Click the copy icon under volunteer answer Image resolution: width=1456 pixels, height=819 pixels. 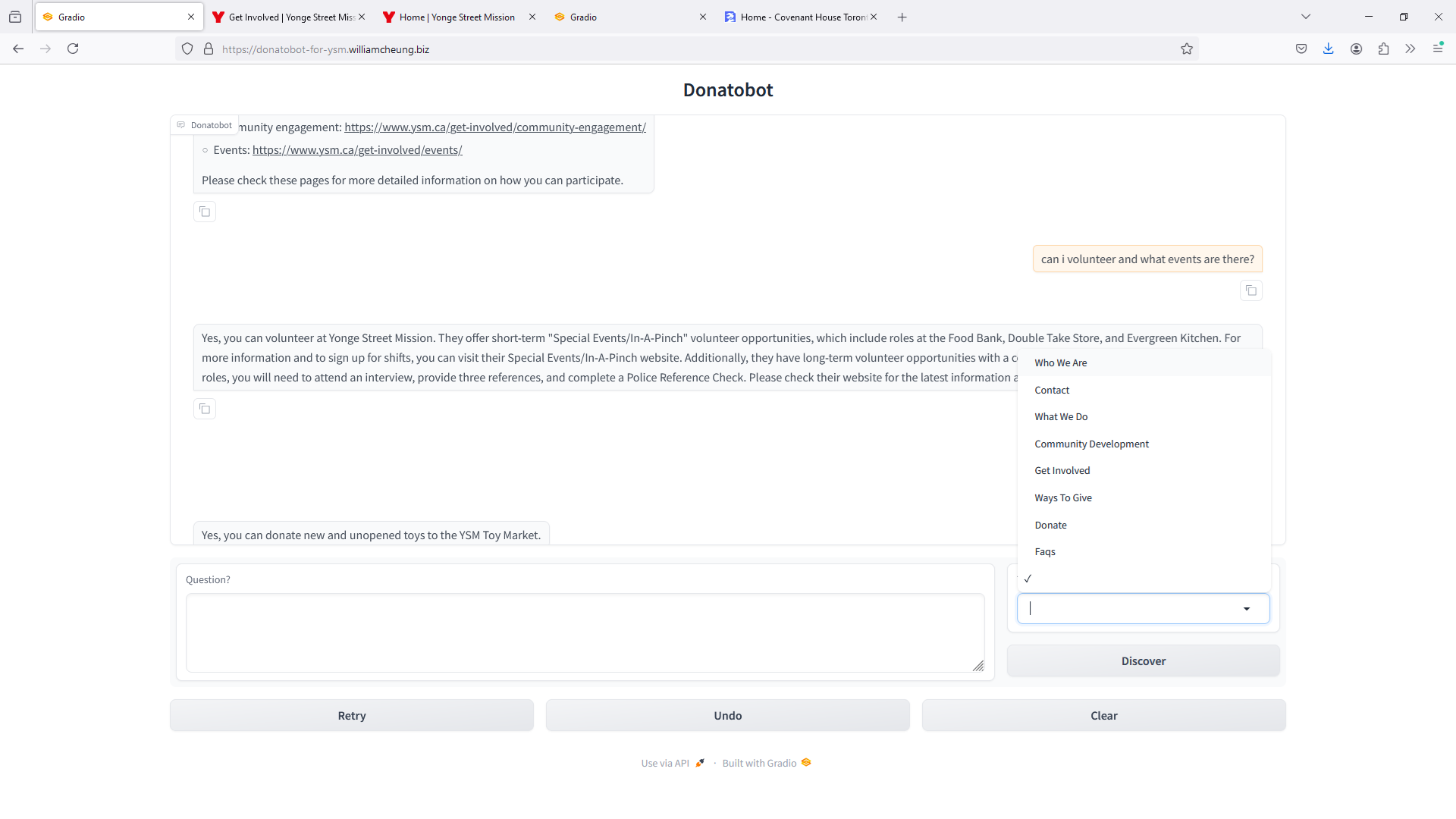205,409
